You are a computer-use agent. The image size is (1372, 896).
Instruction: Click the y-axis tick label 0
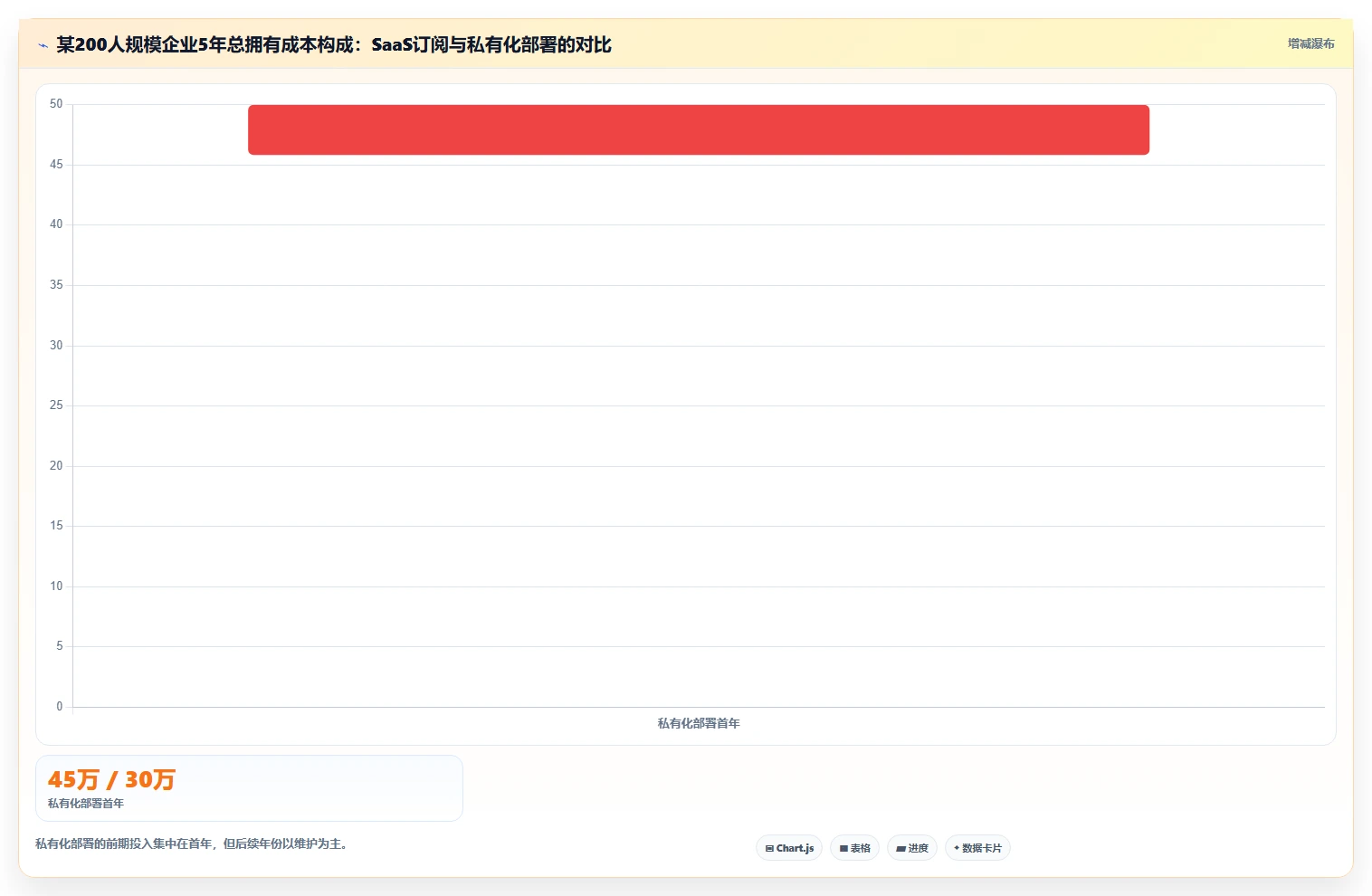(60, 707)
